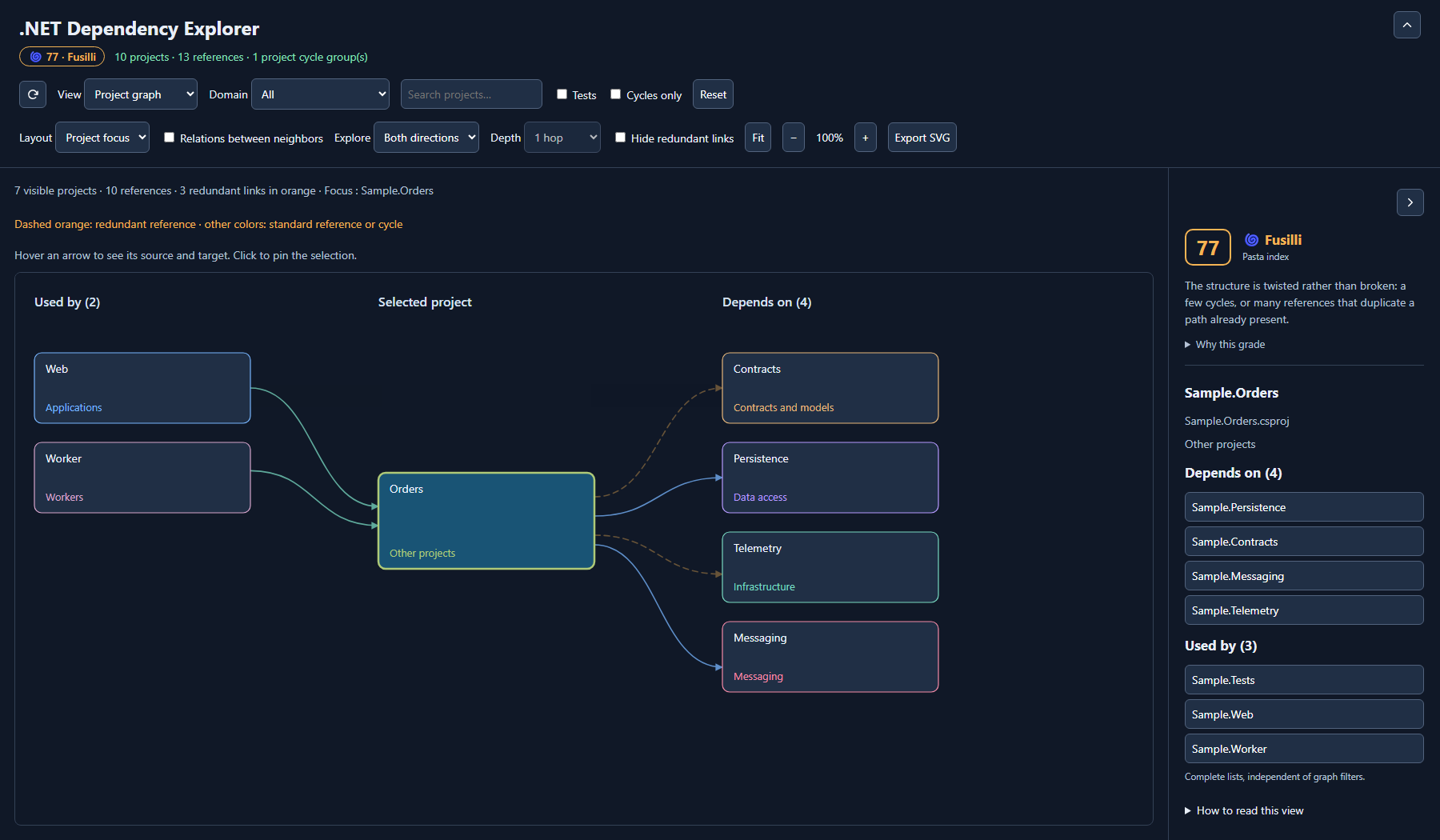This screenshot has height=840, width=1440.
Task: Click the Sample.Orders heading in side panel
Action: (x=1231, y=393)
